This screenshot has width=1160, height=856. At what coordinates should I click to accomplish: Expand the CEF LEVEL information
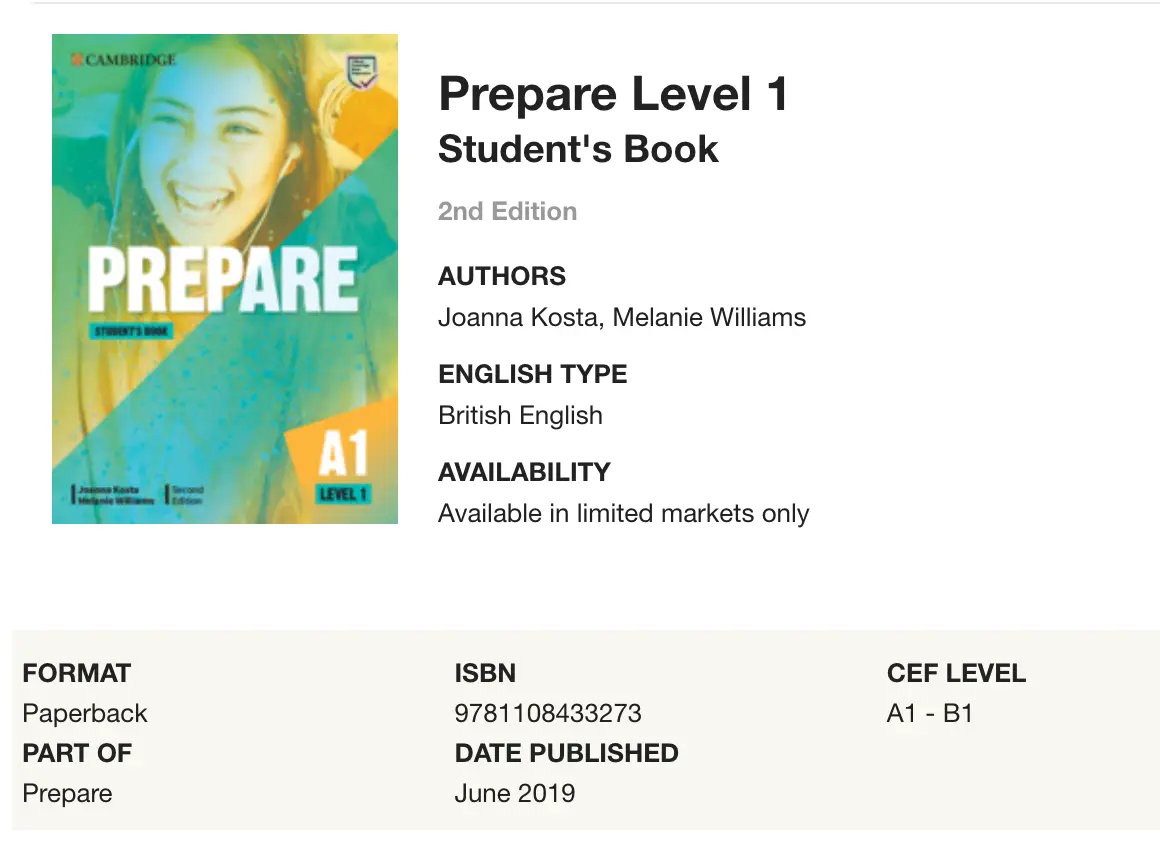pos(956,673)
